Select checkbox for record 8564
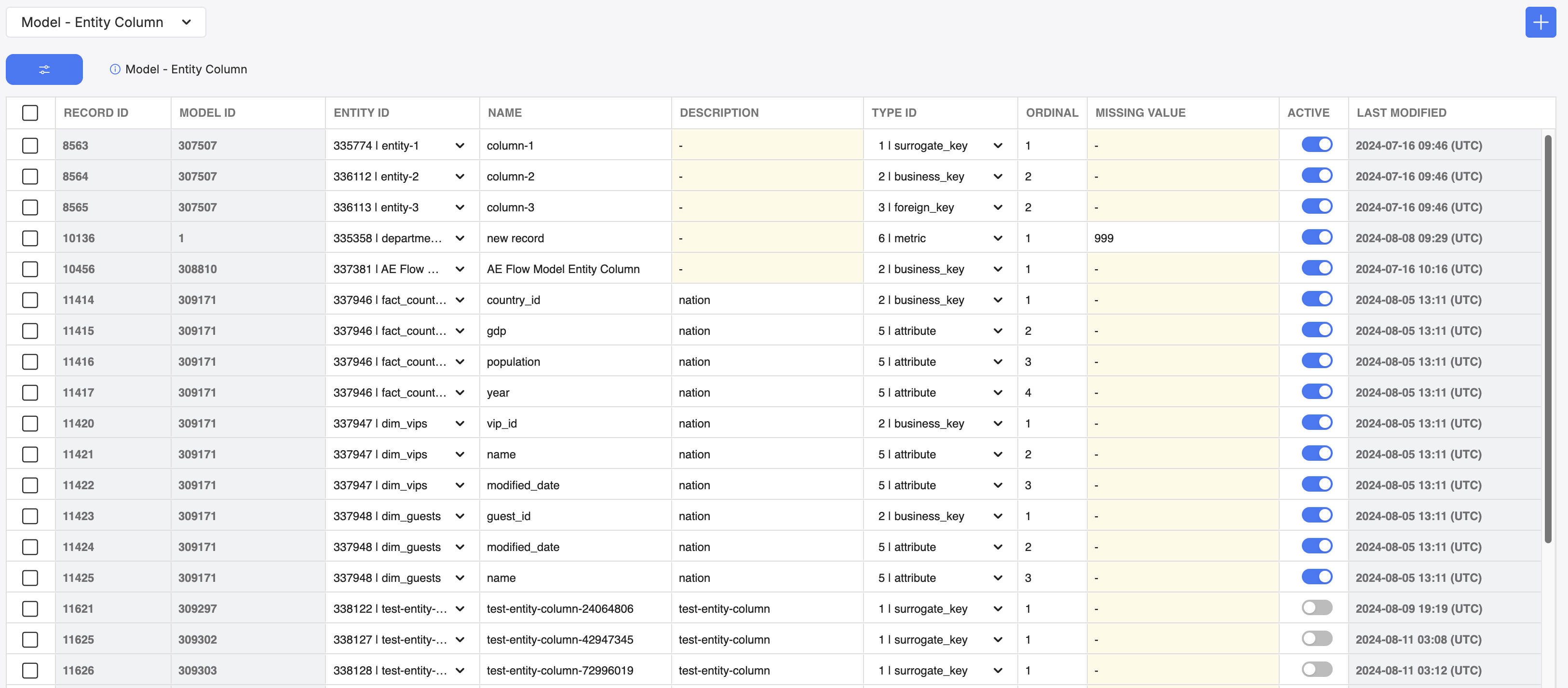The height and width of the screenshot is (688, 1568). click(x=31, y=175)
